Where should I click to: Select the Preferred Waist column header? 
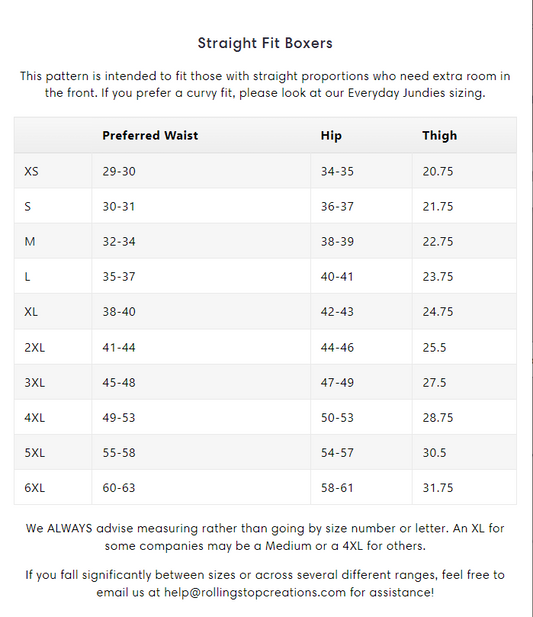(x=150, y=135)
